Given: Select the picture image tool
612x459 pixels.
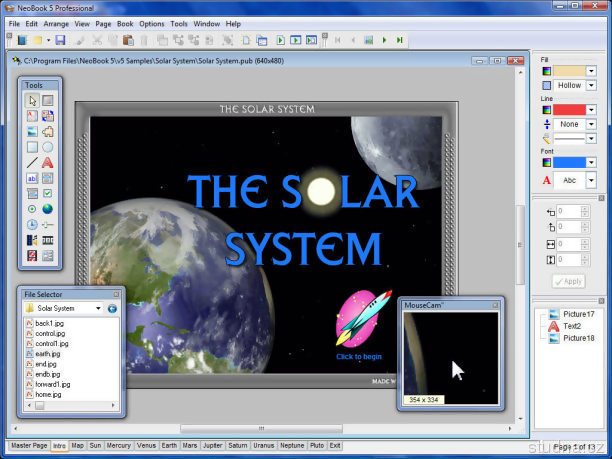Looking at the screenshot, I should pos(33,131).
